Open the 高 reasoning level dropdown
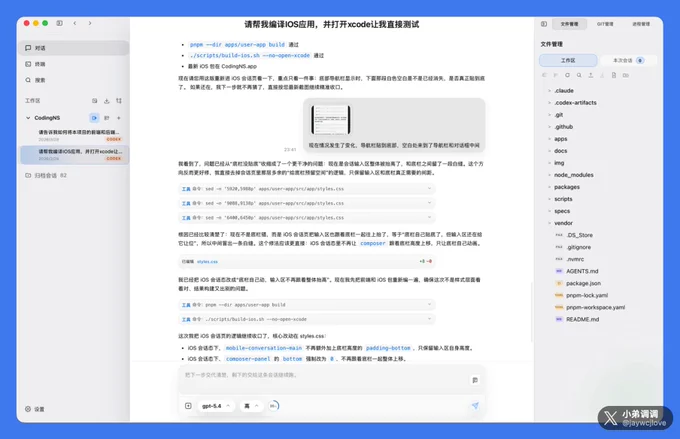Screen dimensions: 680x439 (251, 406)
